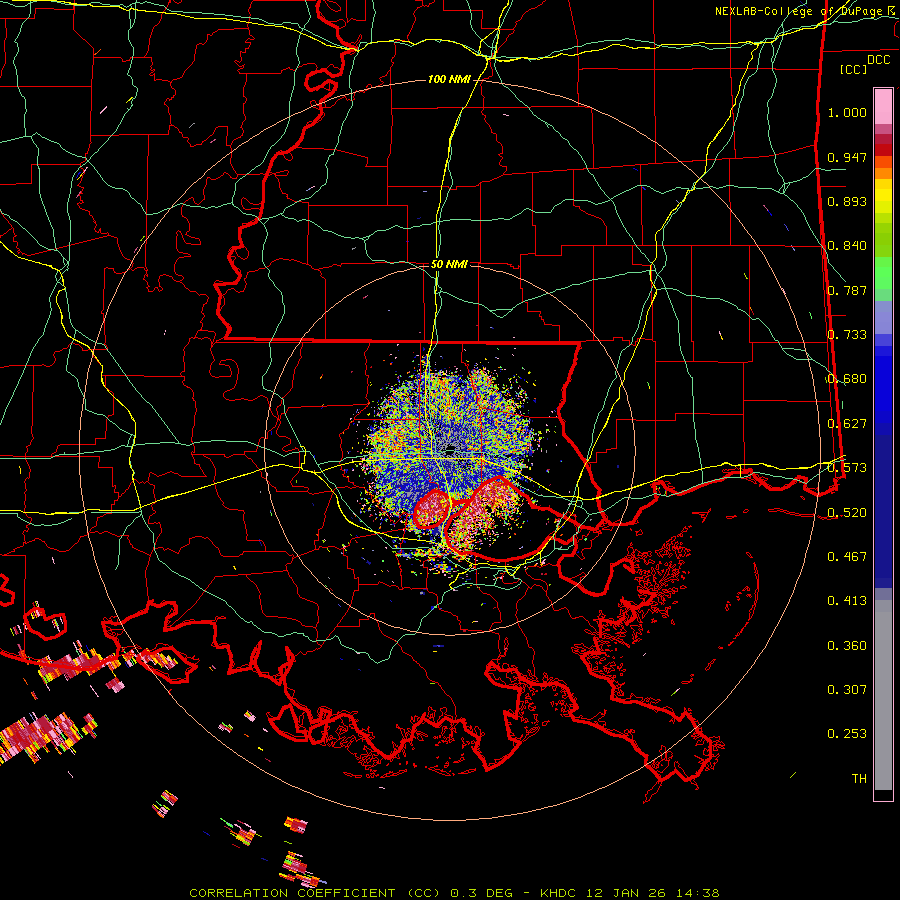Select the 0.733 scale value
900x900 pixels.
pyautogui.click(x=847, y=335)
